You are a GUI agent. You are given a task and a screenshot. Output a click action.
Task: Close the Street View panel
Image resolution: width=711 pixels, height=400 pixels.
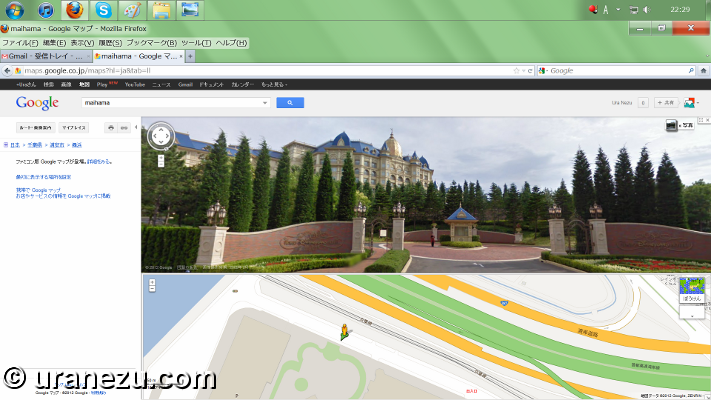pyautogui.click(x=707, y=120)
